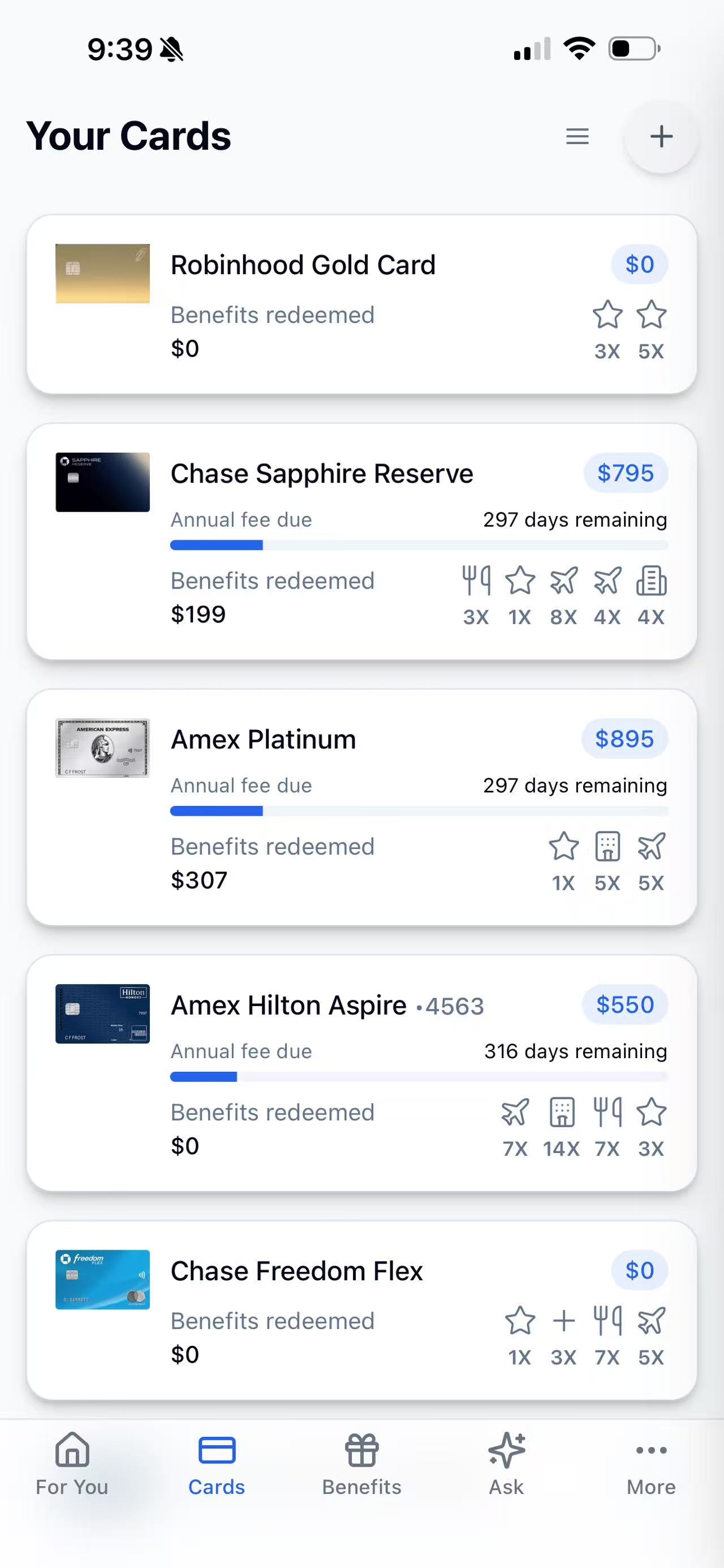The width and height of the screenshot is (724, 1568).
Task: Tap the $895 fee badge on Amex Platinum
Action: 624,739
